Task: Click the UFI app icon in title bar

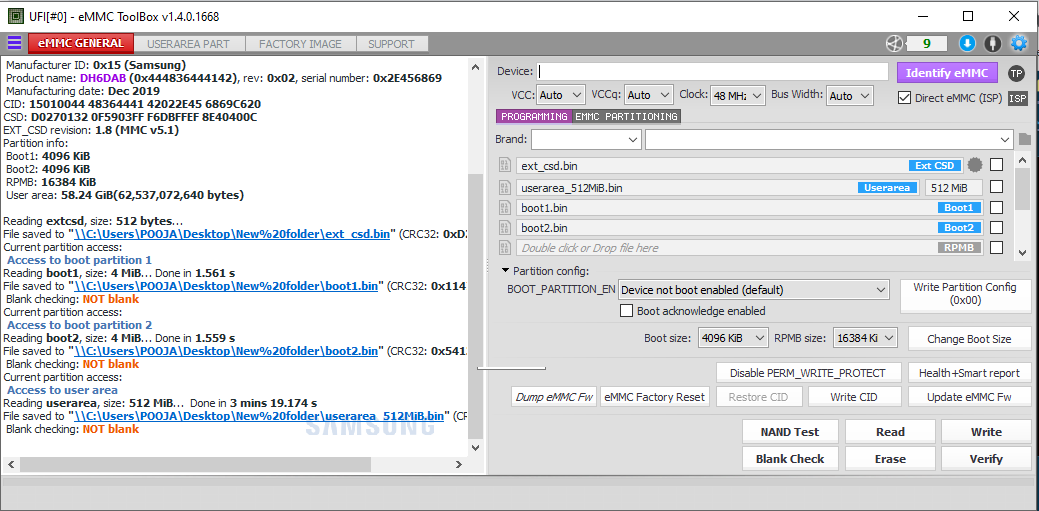Action: coord(16,16)
